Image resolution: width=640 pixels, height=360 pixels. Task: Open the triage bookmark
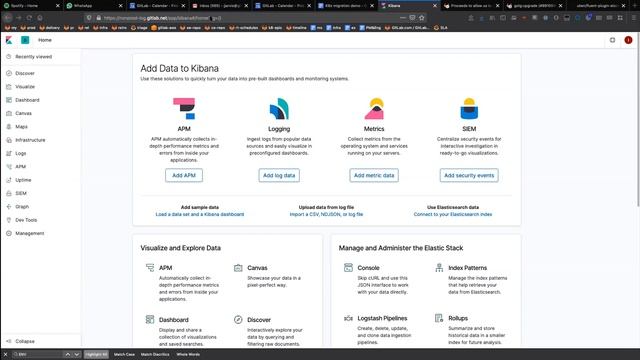point(139,28)
